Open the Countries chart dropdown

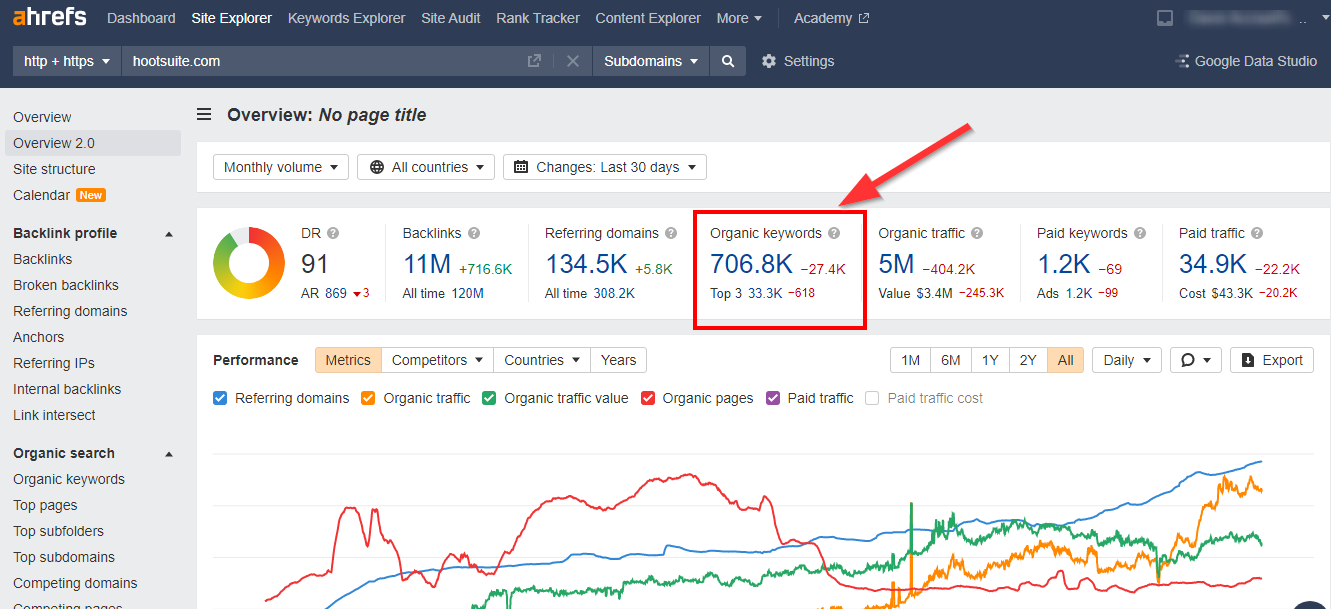click(x=542, y=360)
